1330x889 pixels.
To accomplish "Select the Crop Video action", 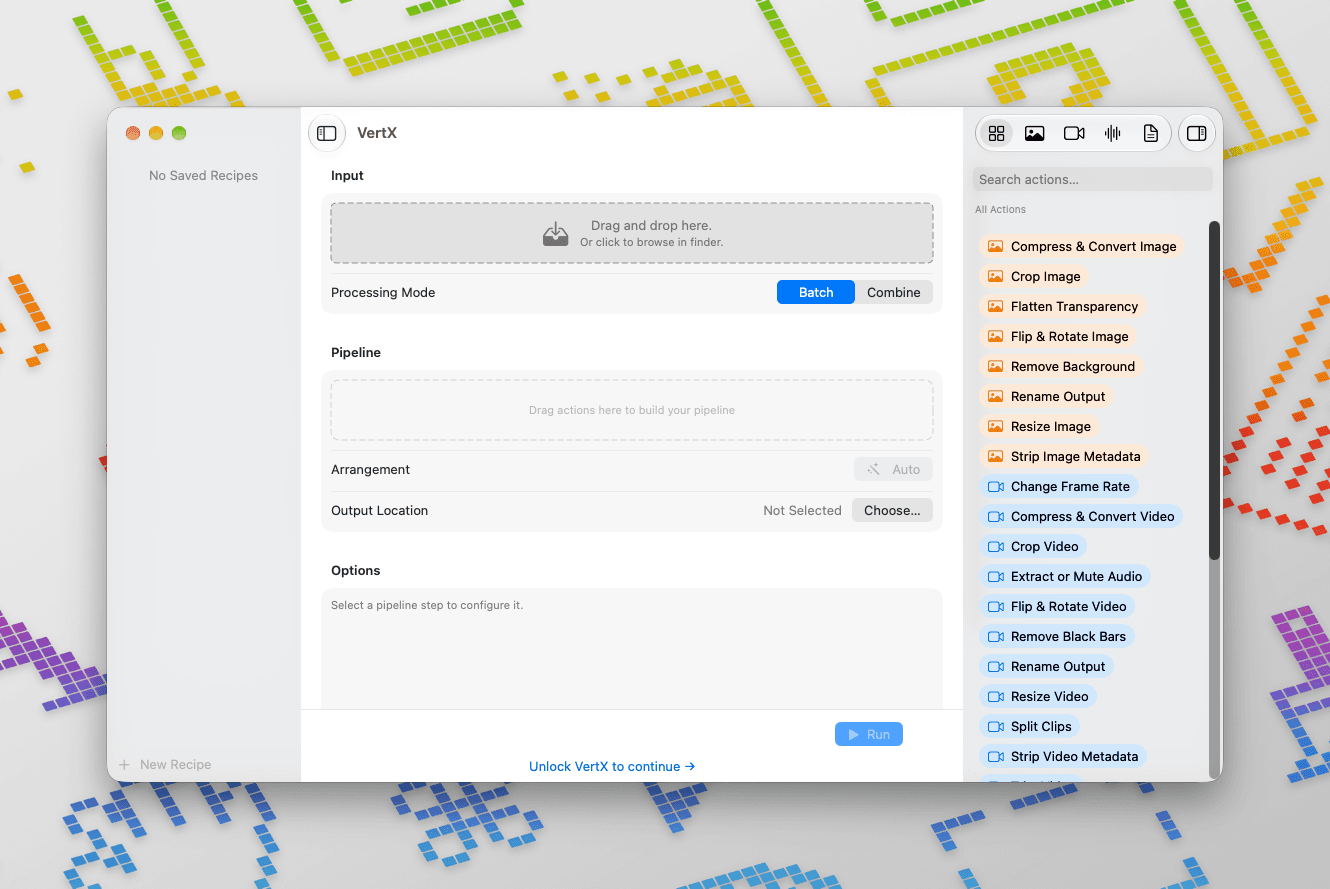I will pos(1033,546).
